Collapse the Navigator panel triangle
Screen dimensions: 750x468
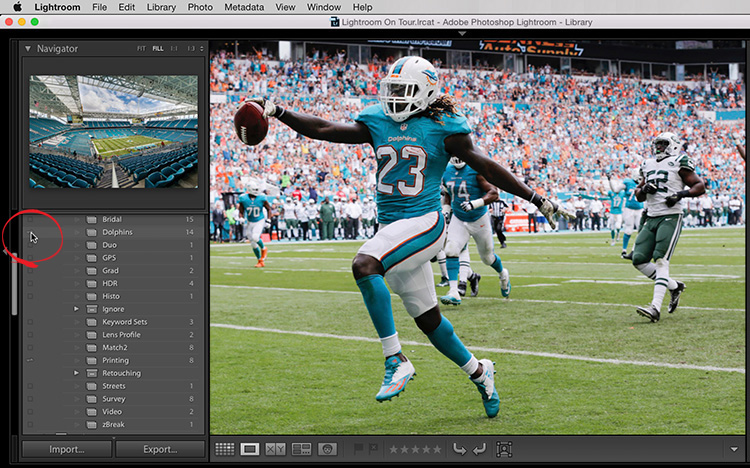[28, 49]
